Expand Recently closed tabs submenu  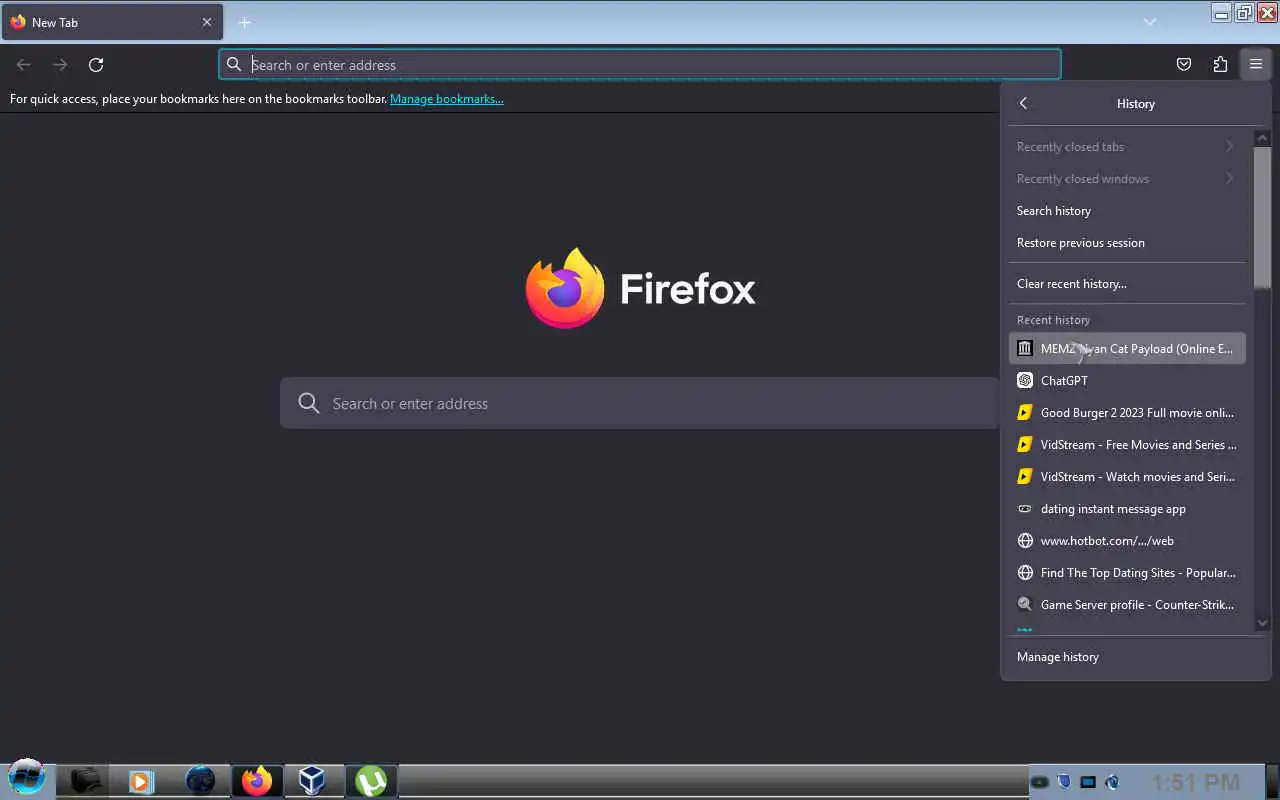click(x=1127, y=147)
